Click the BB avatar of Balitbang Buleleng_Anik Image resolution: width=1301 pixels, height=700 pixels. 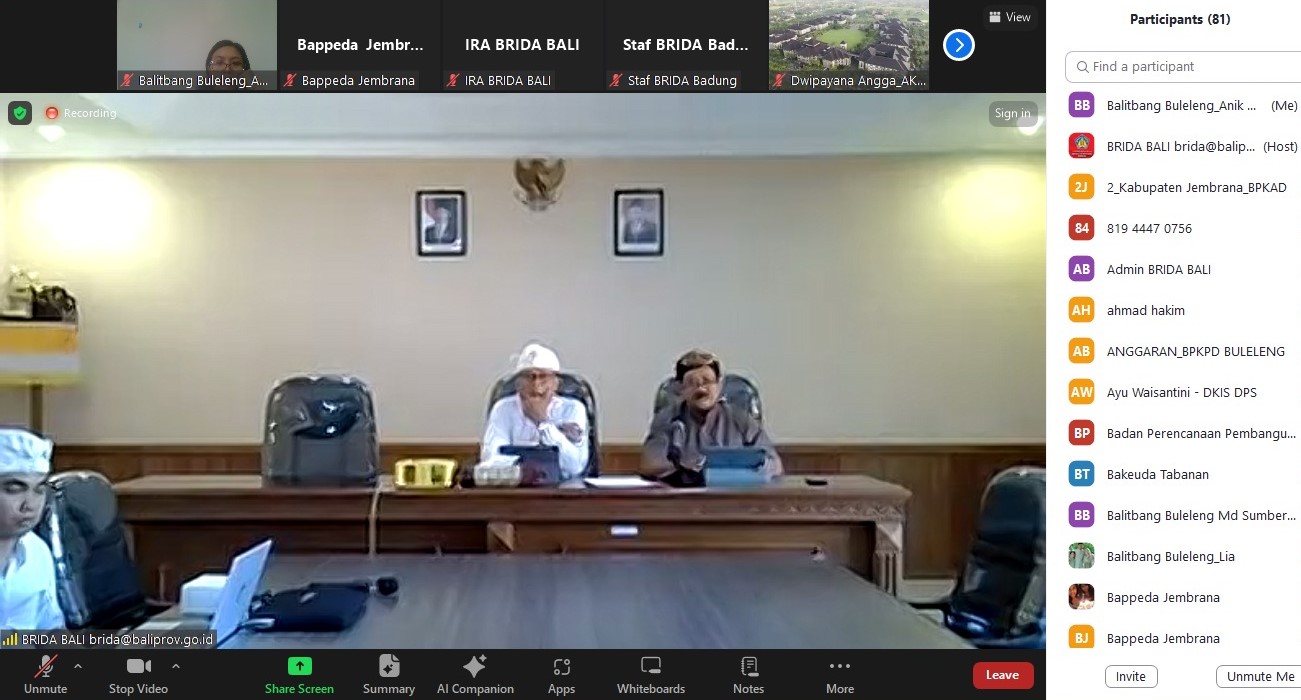(x=1081, y=105)
